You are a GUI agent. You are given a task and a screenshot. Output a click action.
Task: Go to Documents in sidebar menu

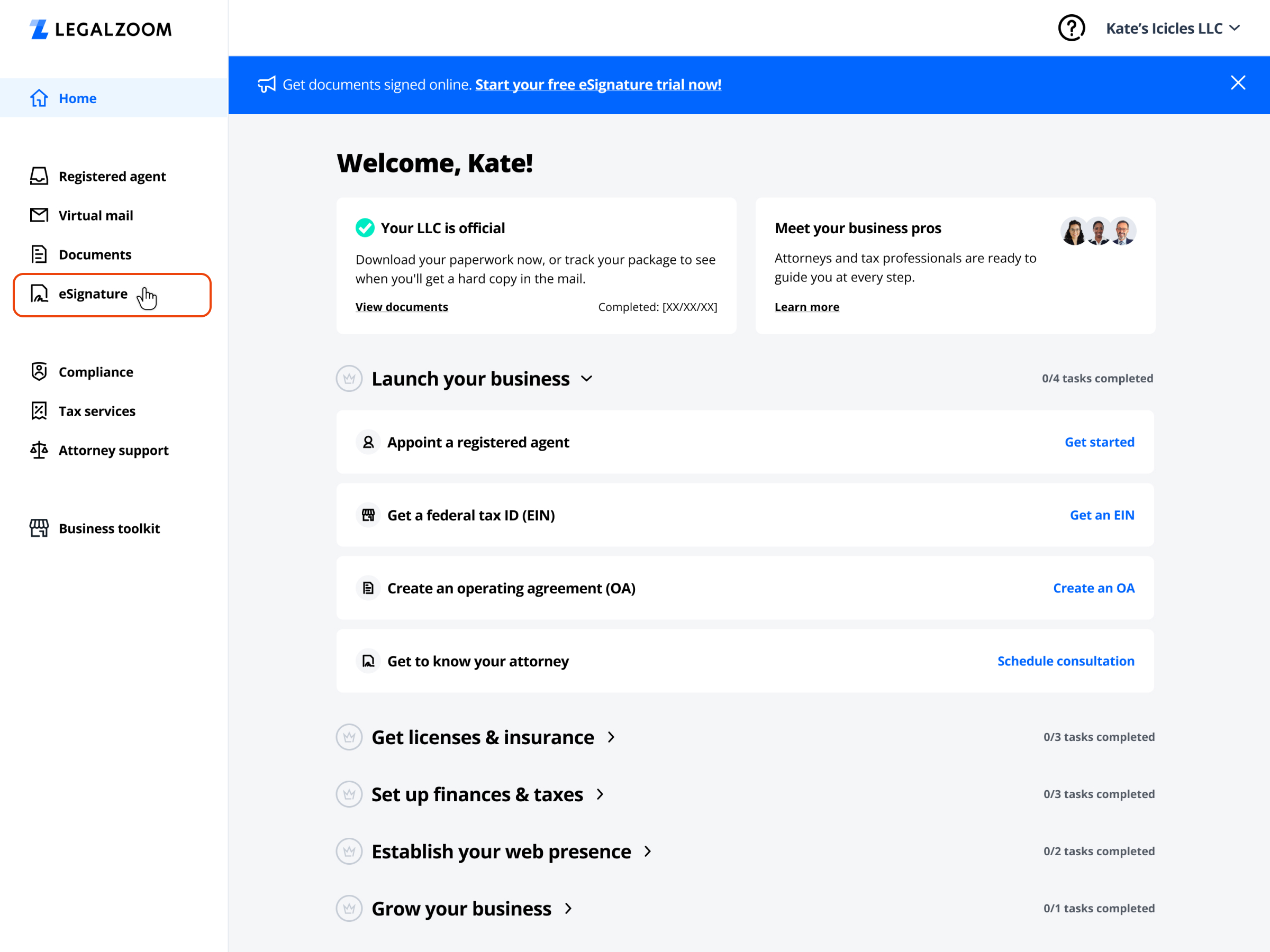[95, 254]
